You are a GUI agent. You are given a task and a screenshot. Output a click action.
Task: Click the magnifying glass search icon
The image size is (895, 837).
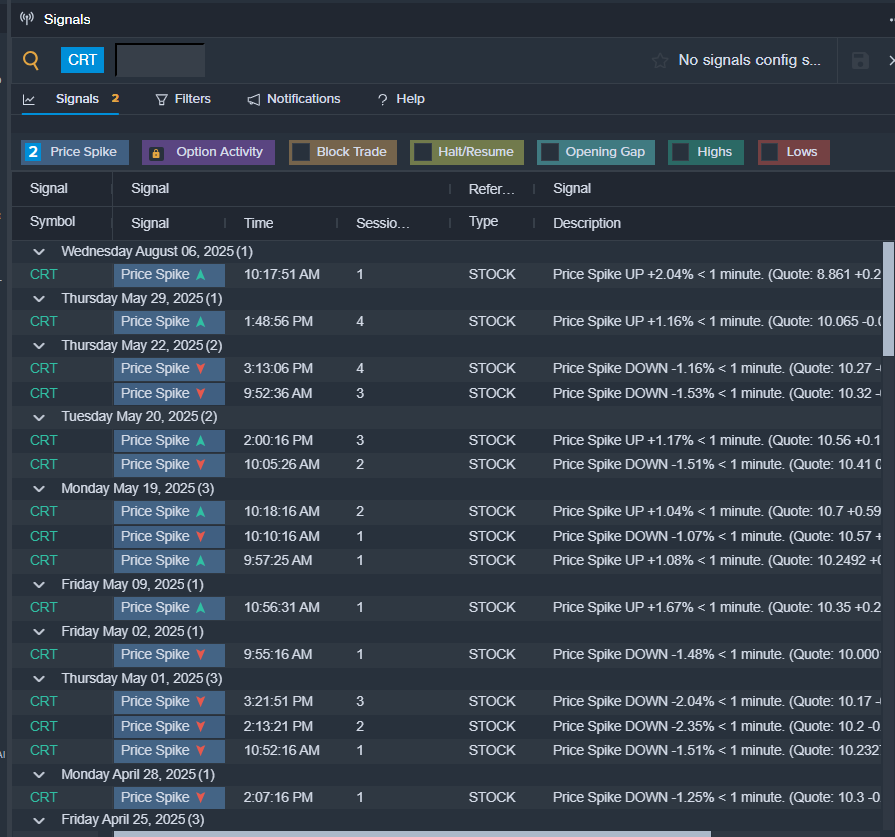tap(31, 60)
